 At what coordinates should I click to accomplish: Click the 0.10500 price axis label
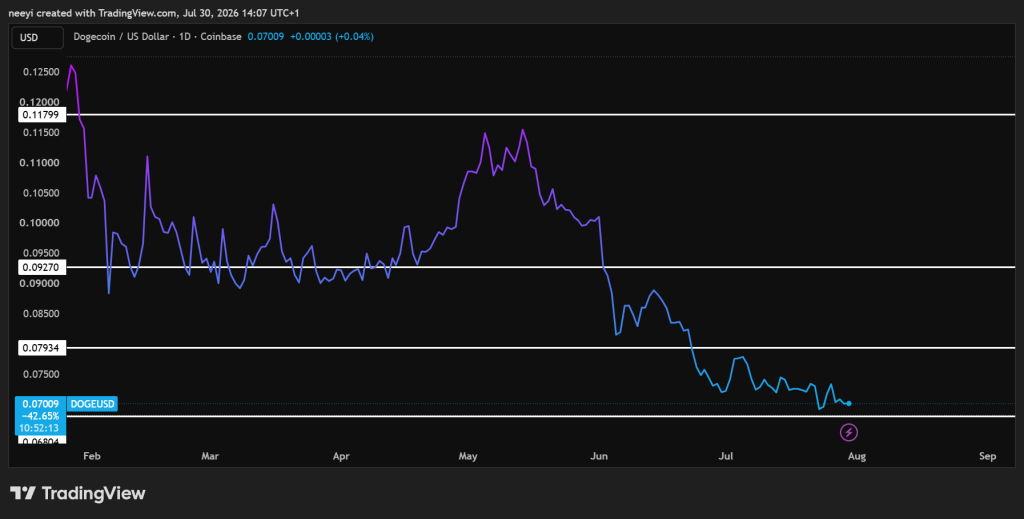coord(40,193)
